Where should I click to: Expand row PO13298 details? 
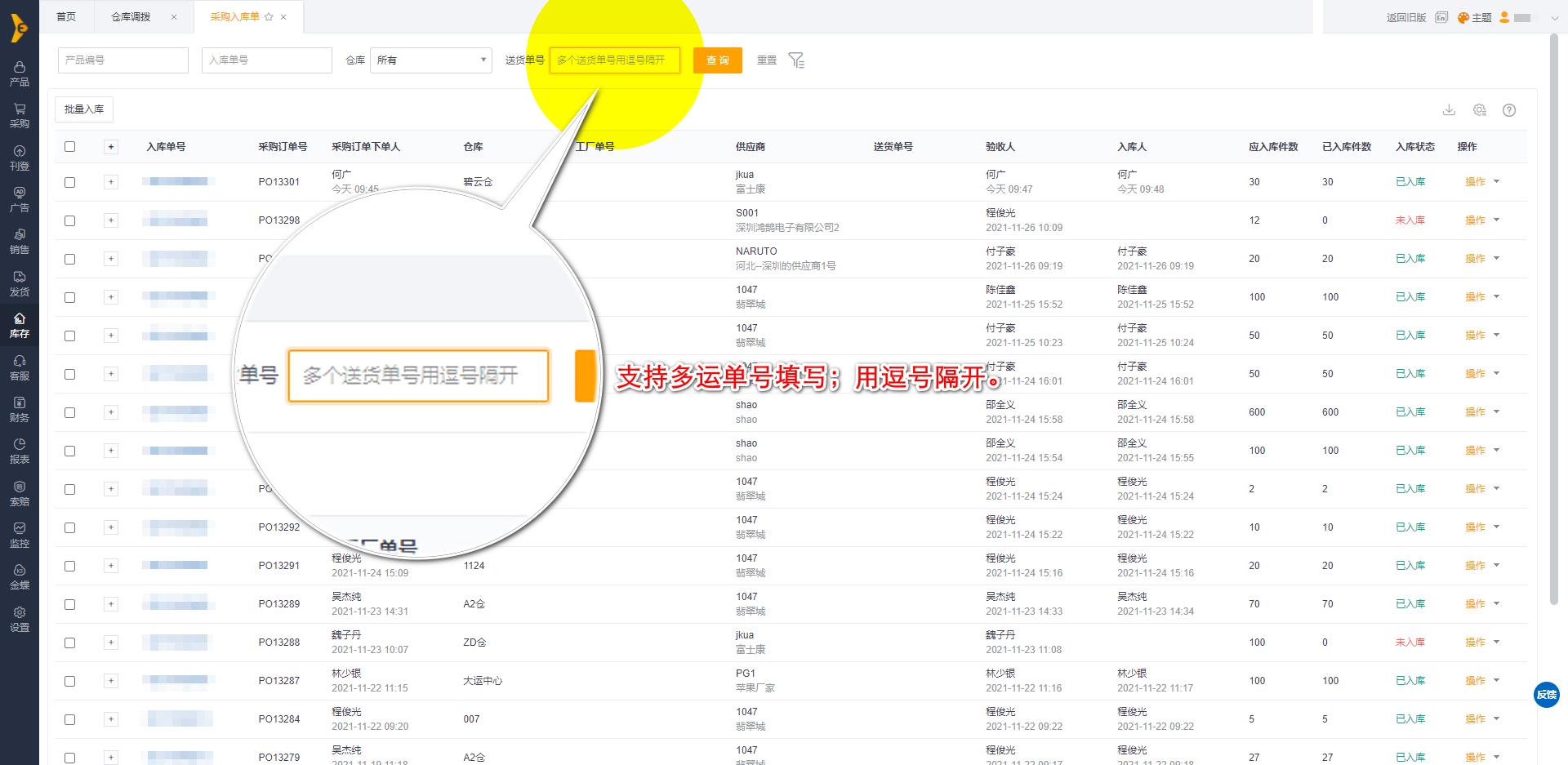click(x=111, y=220)
